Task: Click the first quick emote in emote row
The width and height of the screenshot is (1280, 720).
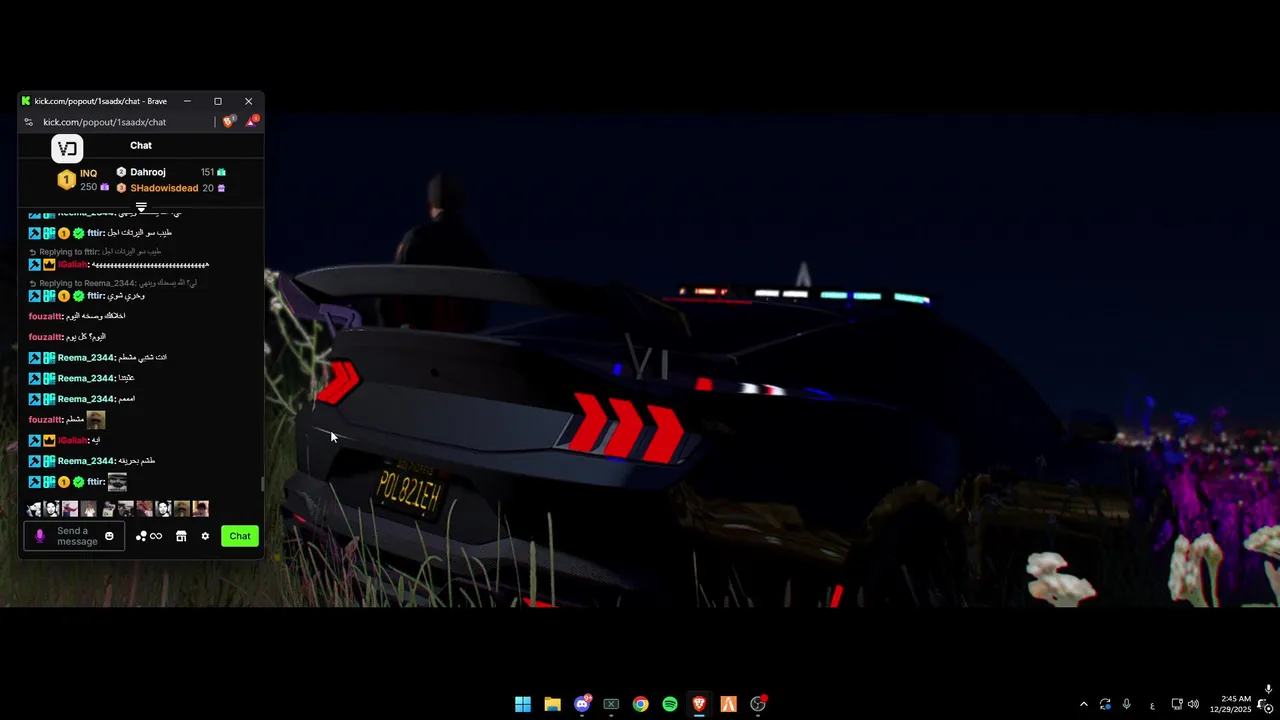Action: (34, 509)
